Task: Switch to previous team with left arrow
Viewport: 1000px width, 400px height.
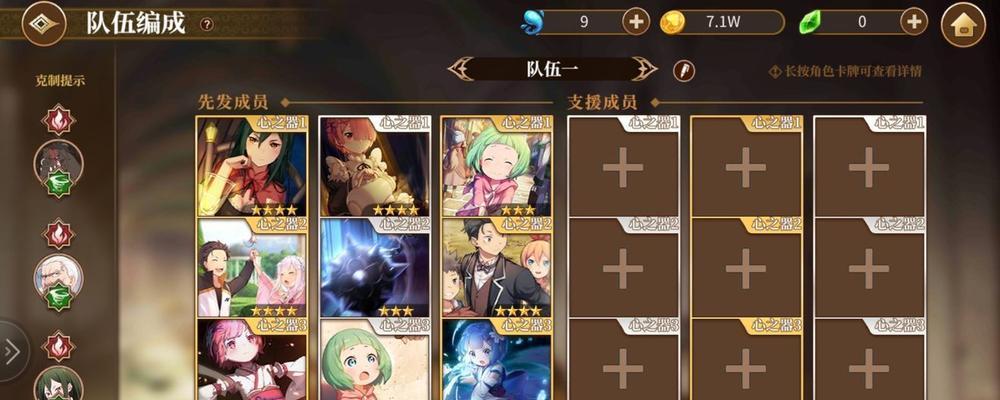Action: coord(460,69)
